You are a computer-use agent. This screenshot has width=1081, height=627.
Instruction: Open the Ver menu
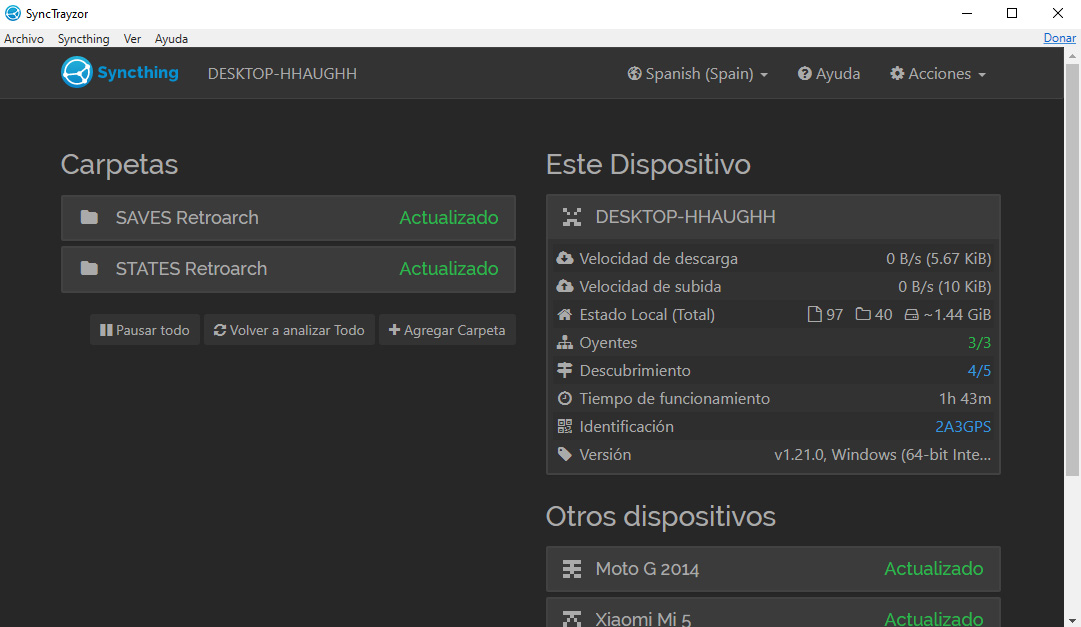[132, 39]
